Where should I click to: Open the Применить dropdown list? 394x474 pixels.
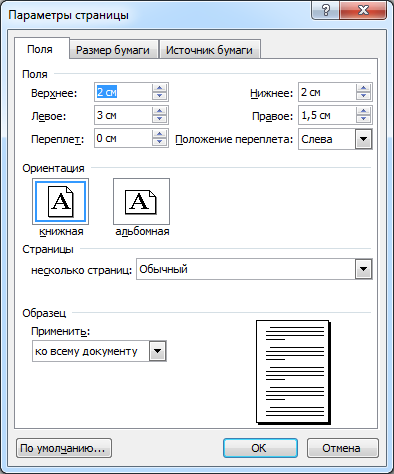157,351
